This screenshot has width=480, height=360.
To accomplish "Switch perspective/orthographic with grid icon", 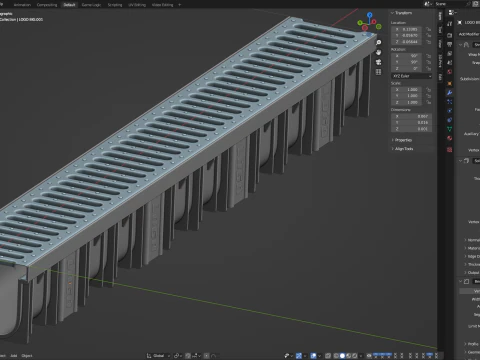I will pos(378,72).
